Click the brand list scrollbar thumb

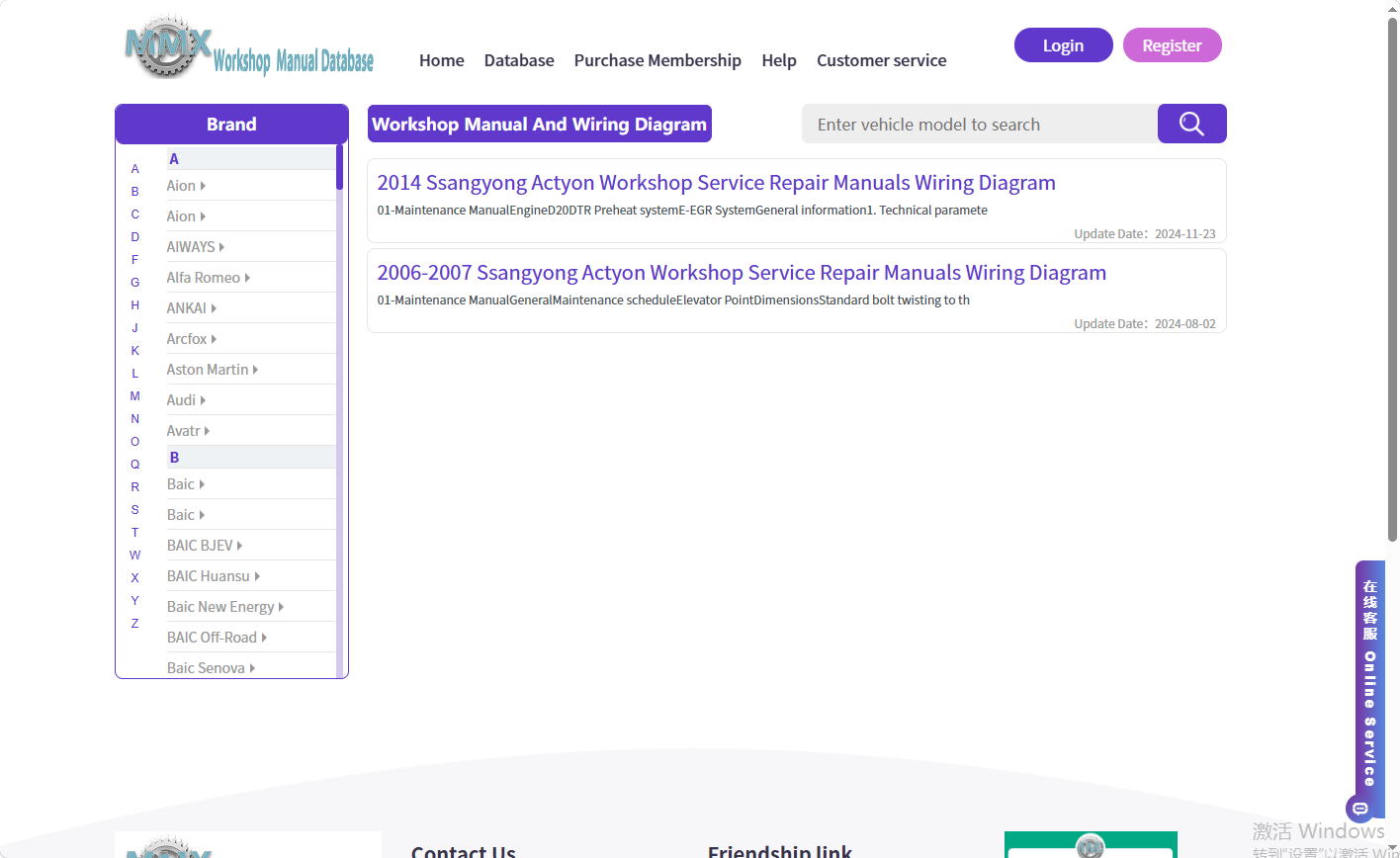340,166
